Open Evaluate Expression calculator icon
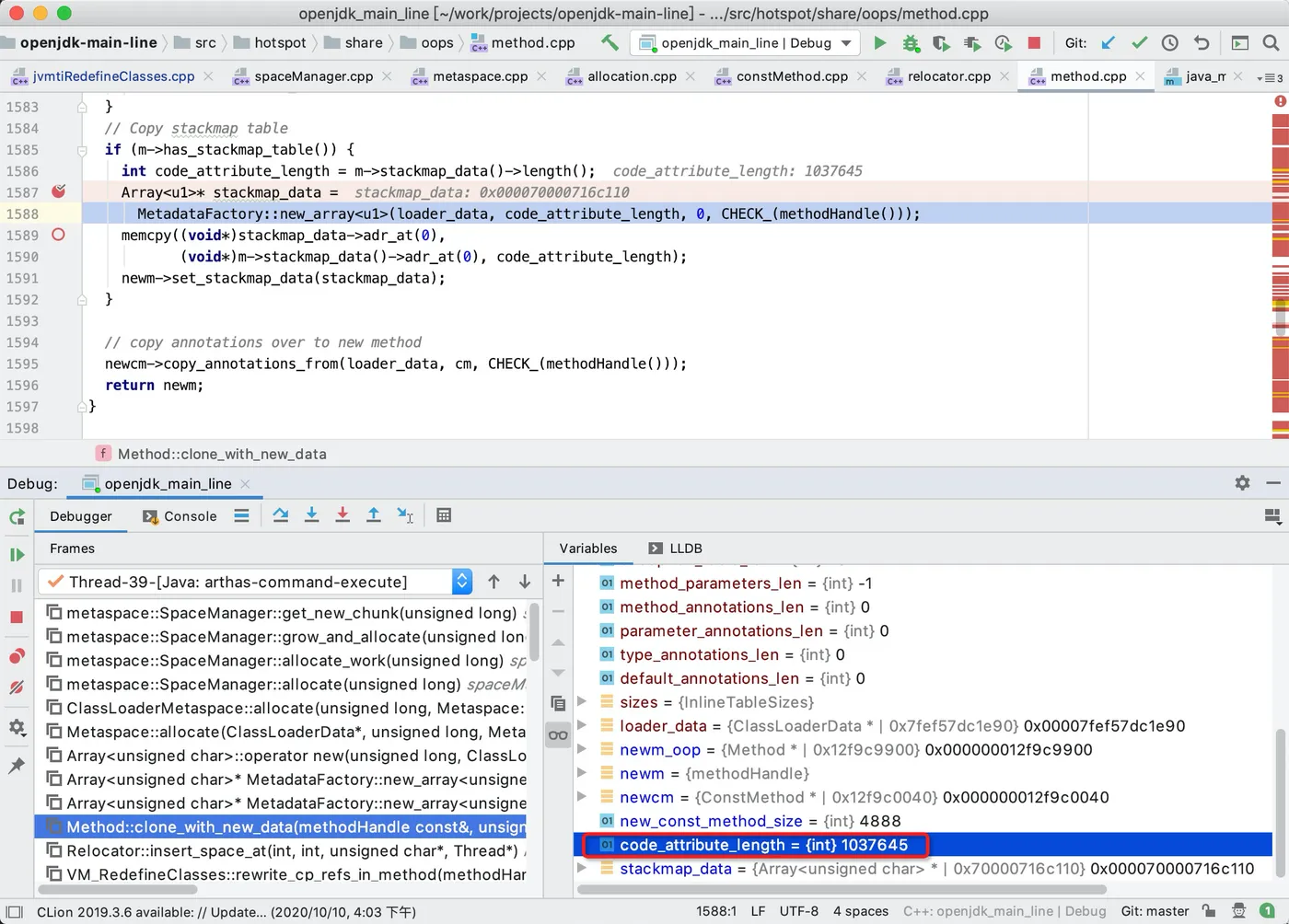1289x924 pixels. 444,515
